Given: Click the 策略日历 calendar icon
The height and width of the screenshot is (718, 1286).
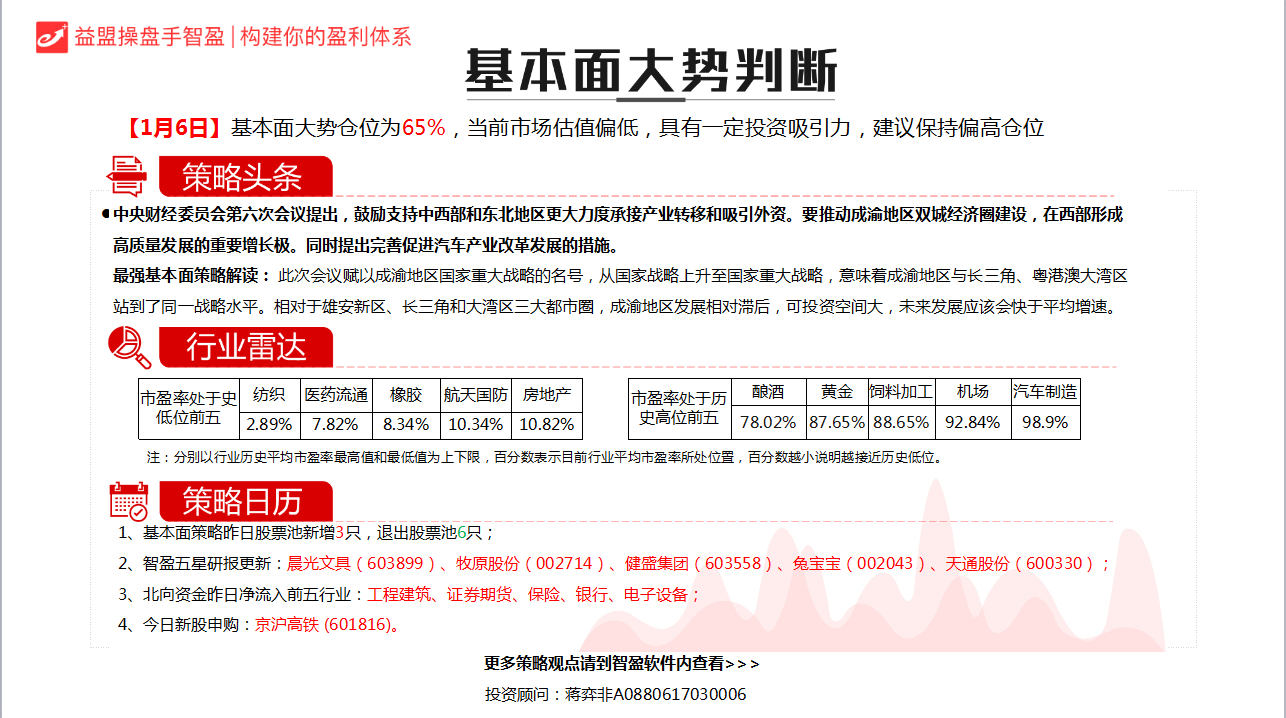Looking at the screenshot, I should pos(129,500).
